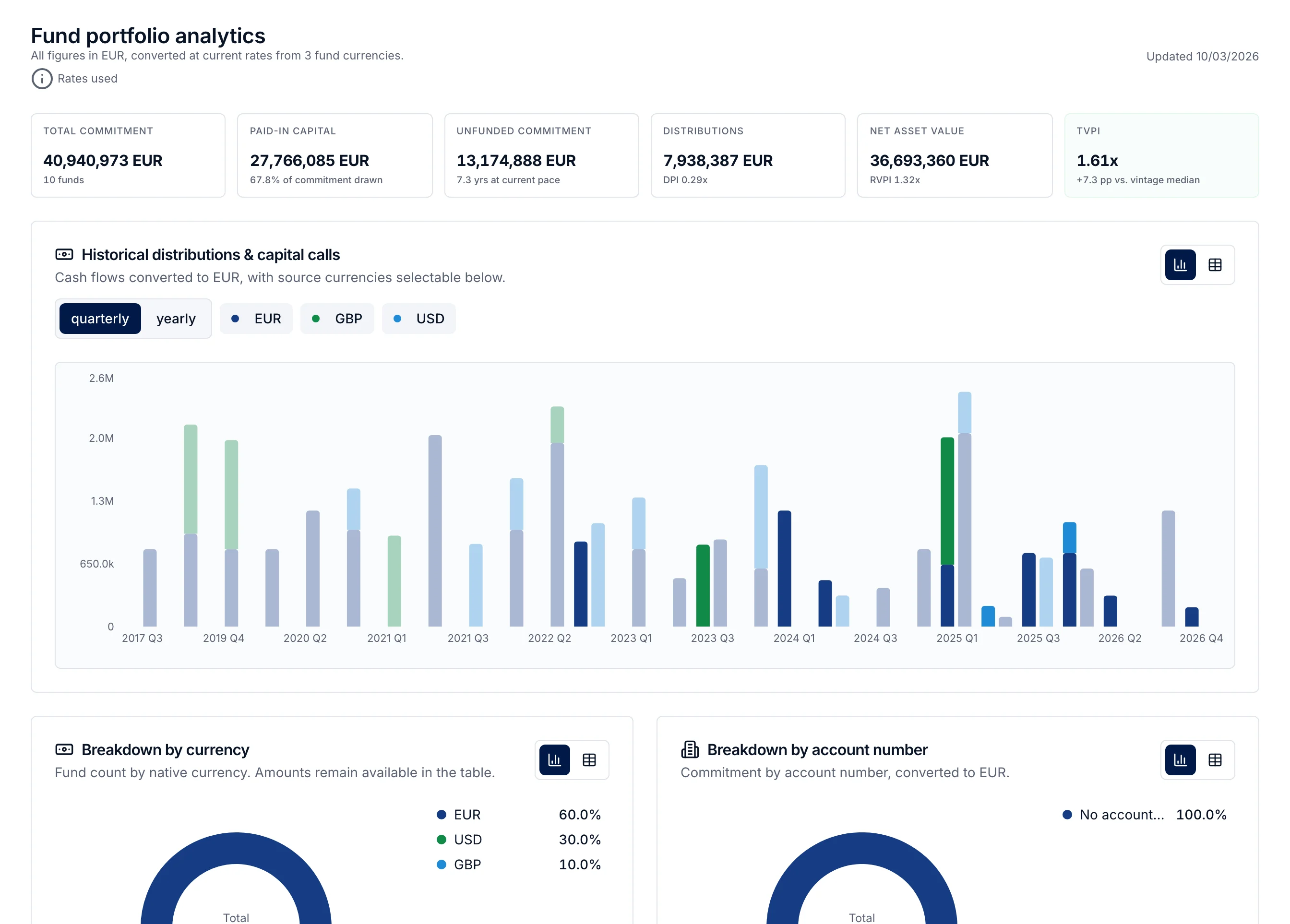Image resolution: width=1290 pixels, height=924 pixels.
Task: Click the 2026 Q4 axis label
Action: [1201, 638]
